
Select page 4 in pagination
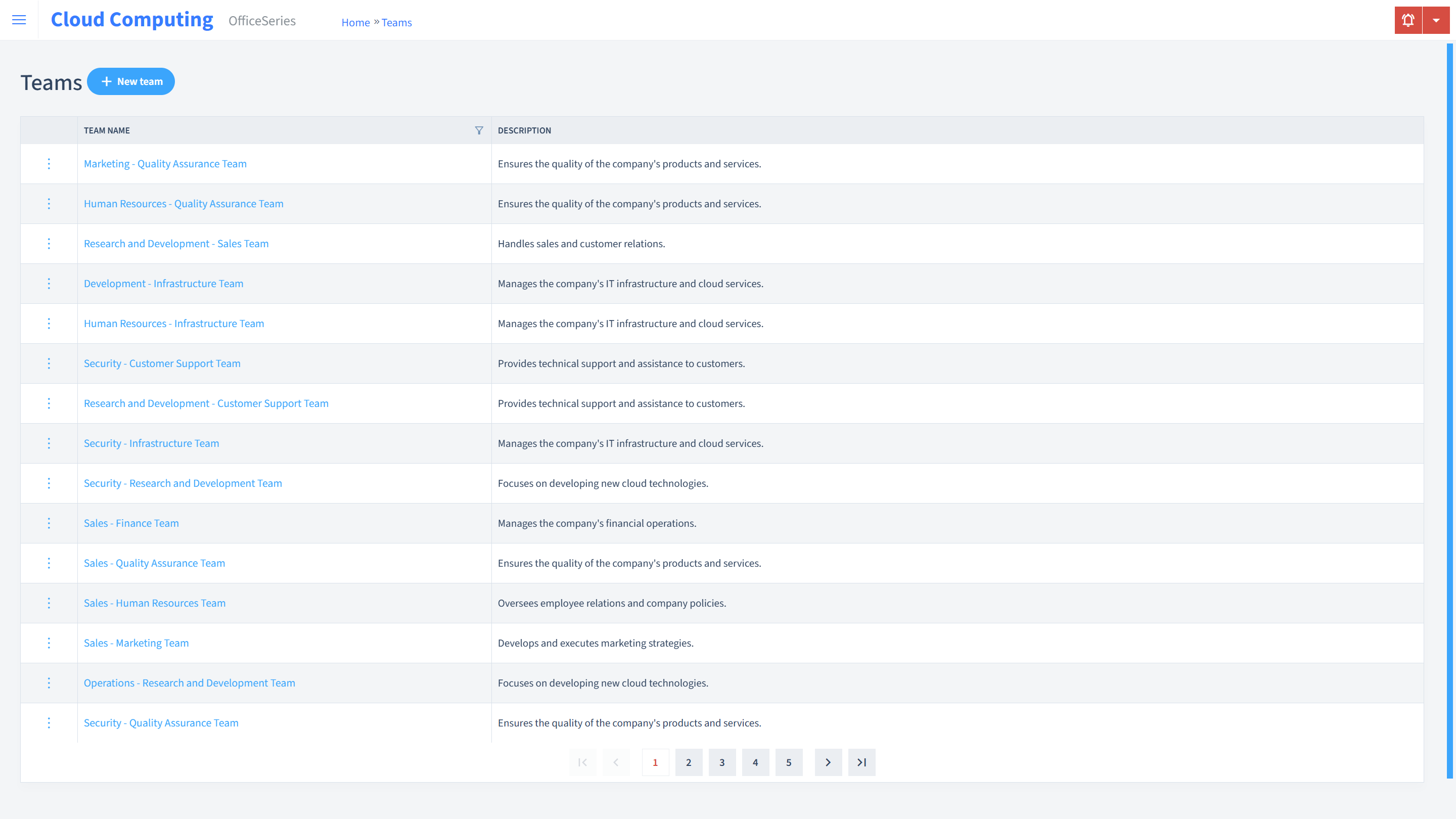(x=755, y=762)
